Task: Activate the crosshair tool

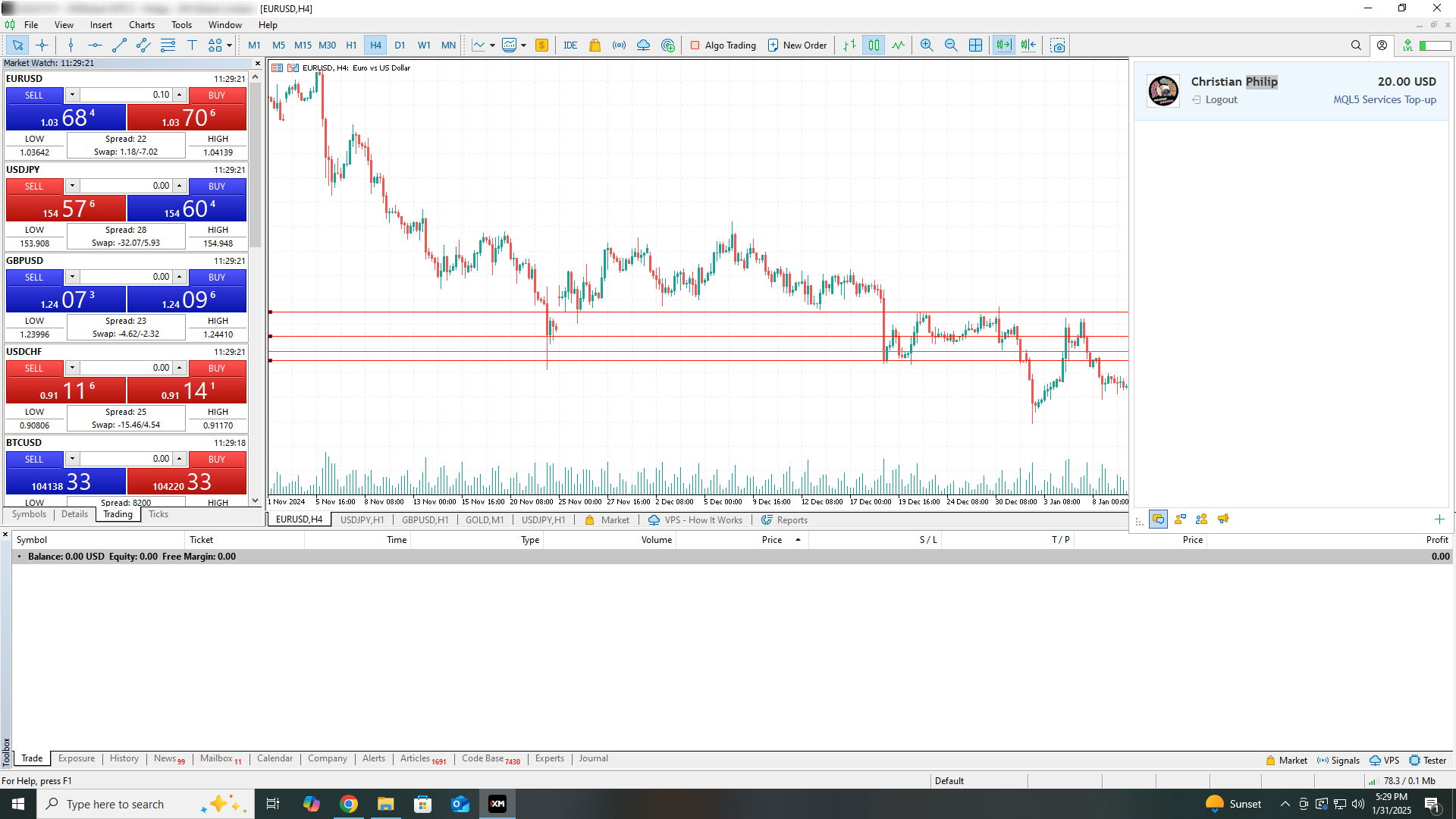Action: click(42, 45)
